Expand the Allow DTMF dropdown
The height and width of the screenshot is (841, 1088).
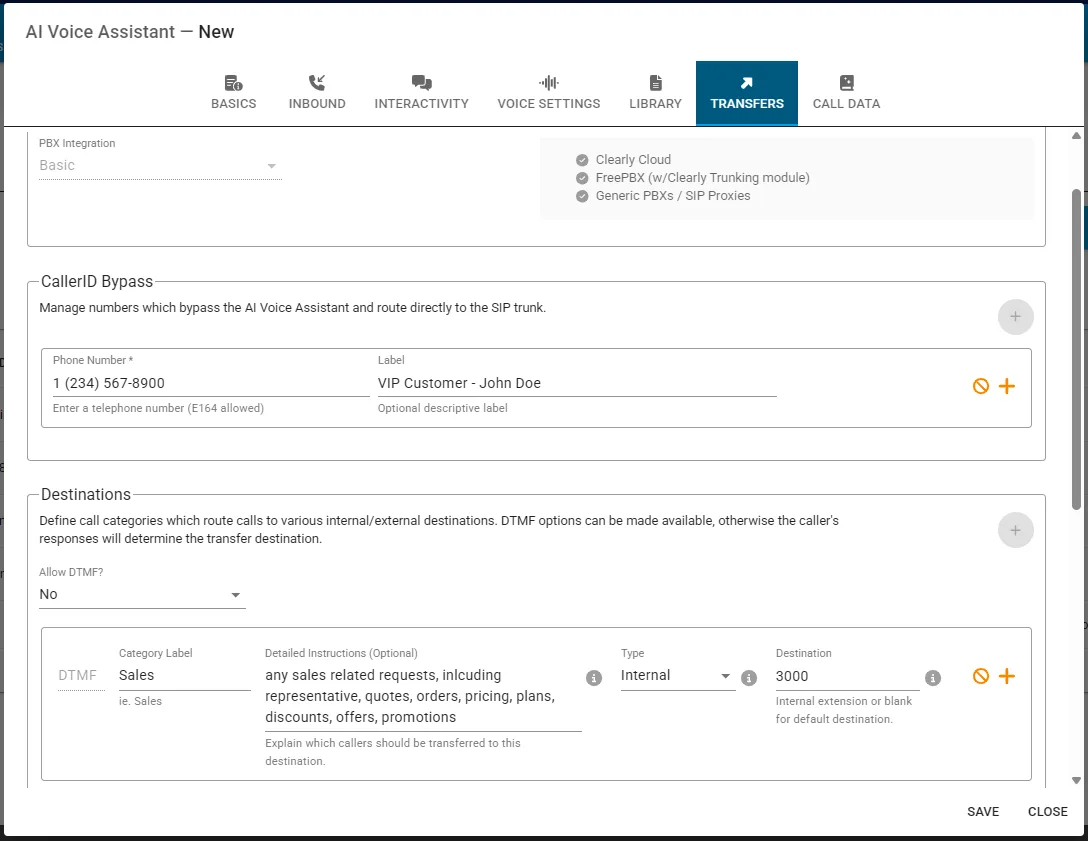click(142, 595)
